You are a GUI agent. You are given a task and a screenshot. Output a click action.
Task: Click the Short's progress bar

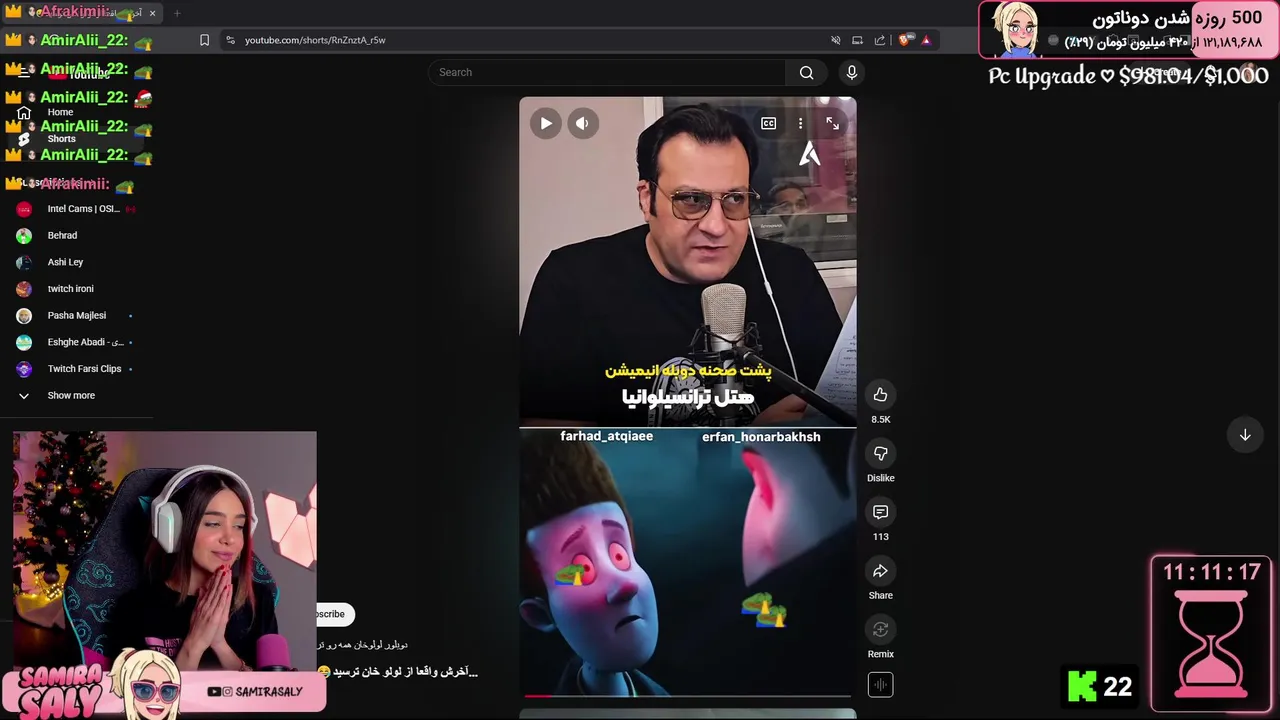point(688,695)
